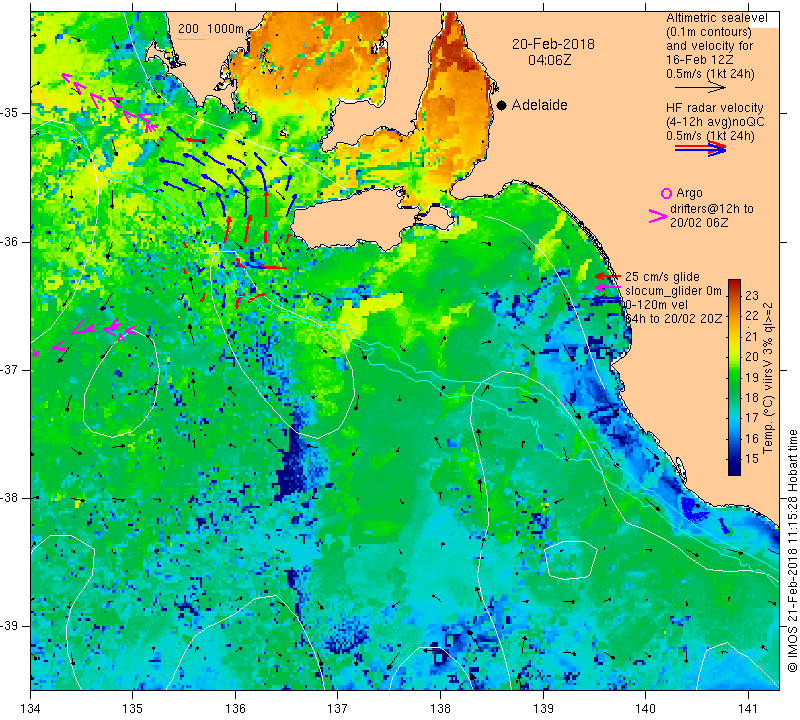Click the dark blue bottom of temperature colorbar

pyautogui.click(x=734, y=470)
